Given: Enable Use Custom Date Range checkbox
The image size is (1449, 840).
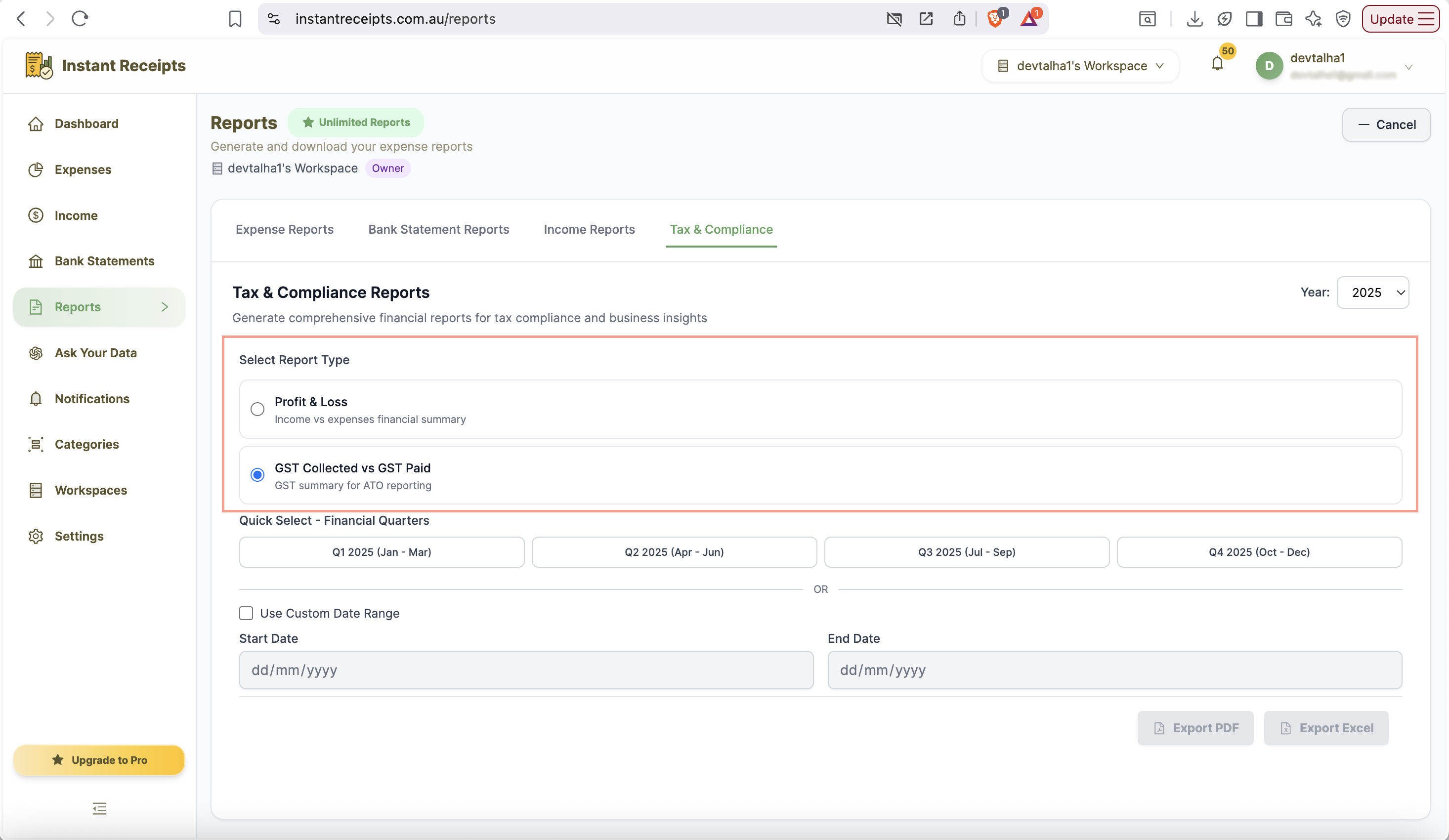Looking at the screenshot, I should (x=246, y=613).
